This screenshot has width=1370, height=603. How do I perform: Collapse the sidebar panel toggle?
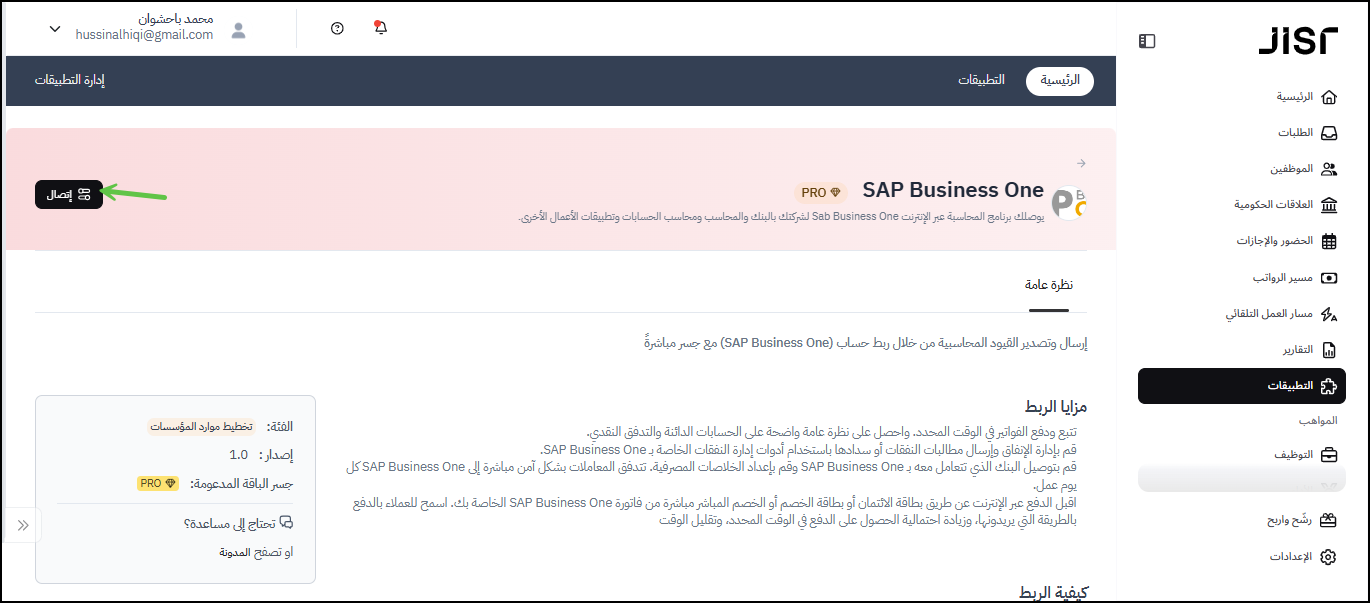tap(1147, 41)
